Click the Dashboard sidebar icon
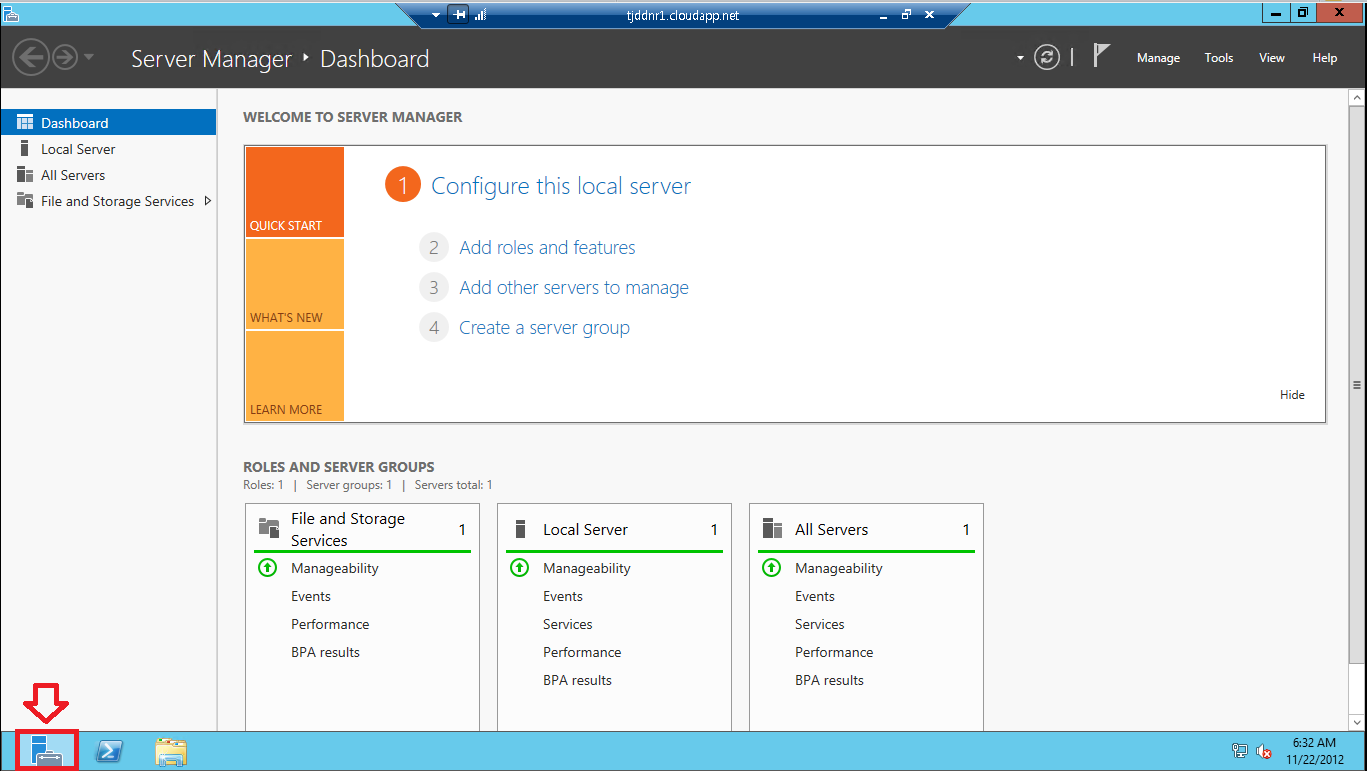 pyautogui.click(x=25, y=123)
